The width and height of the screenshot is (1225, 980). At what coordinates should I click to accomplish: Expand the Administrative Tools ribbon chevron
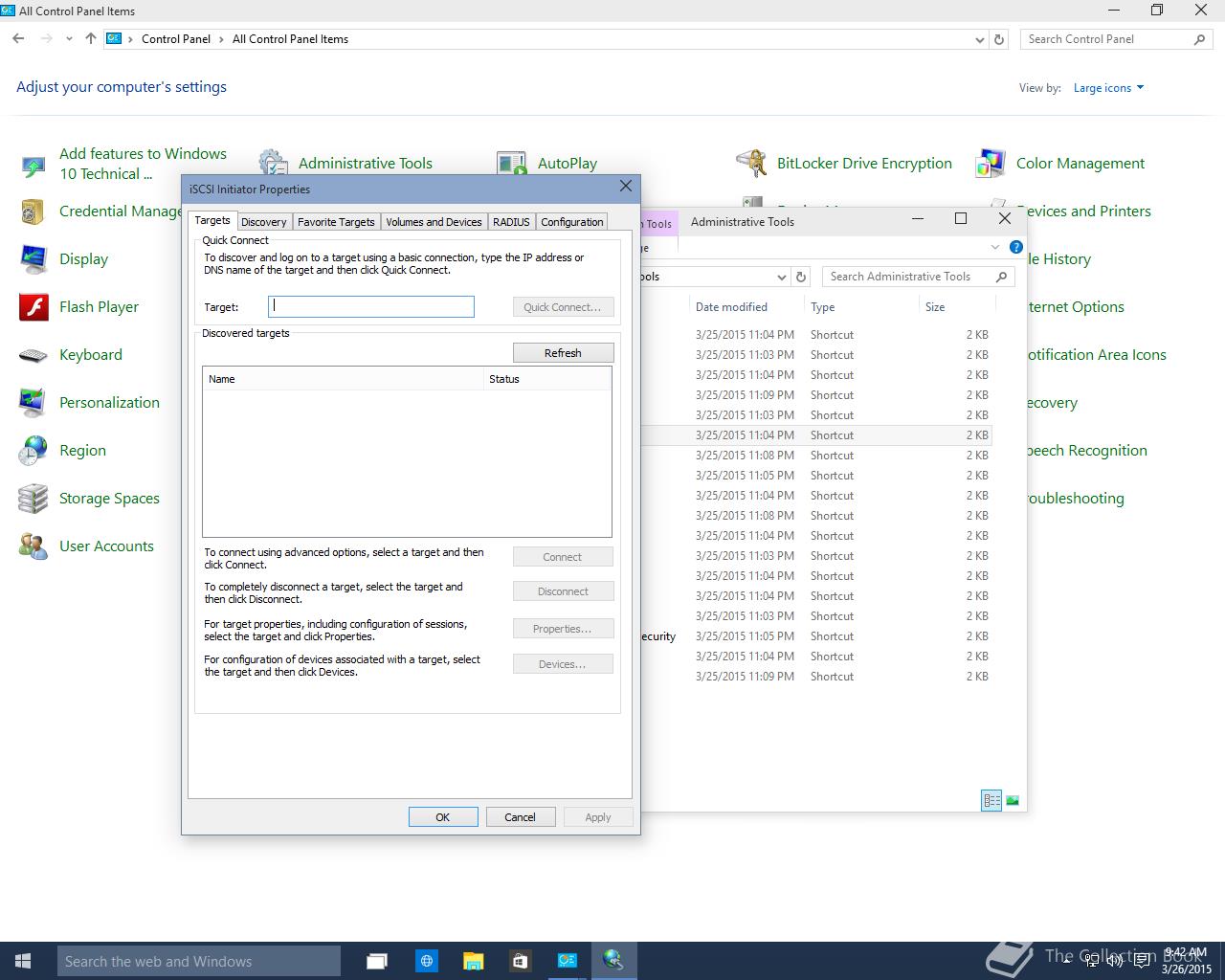(x=995, y=247)
